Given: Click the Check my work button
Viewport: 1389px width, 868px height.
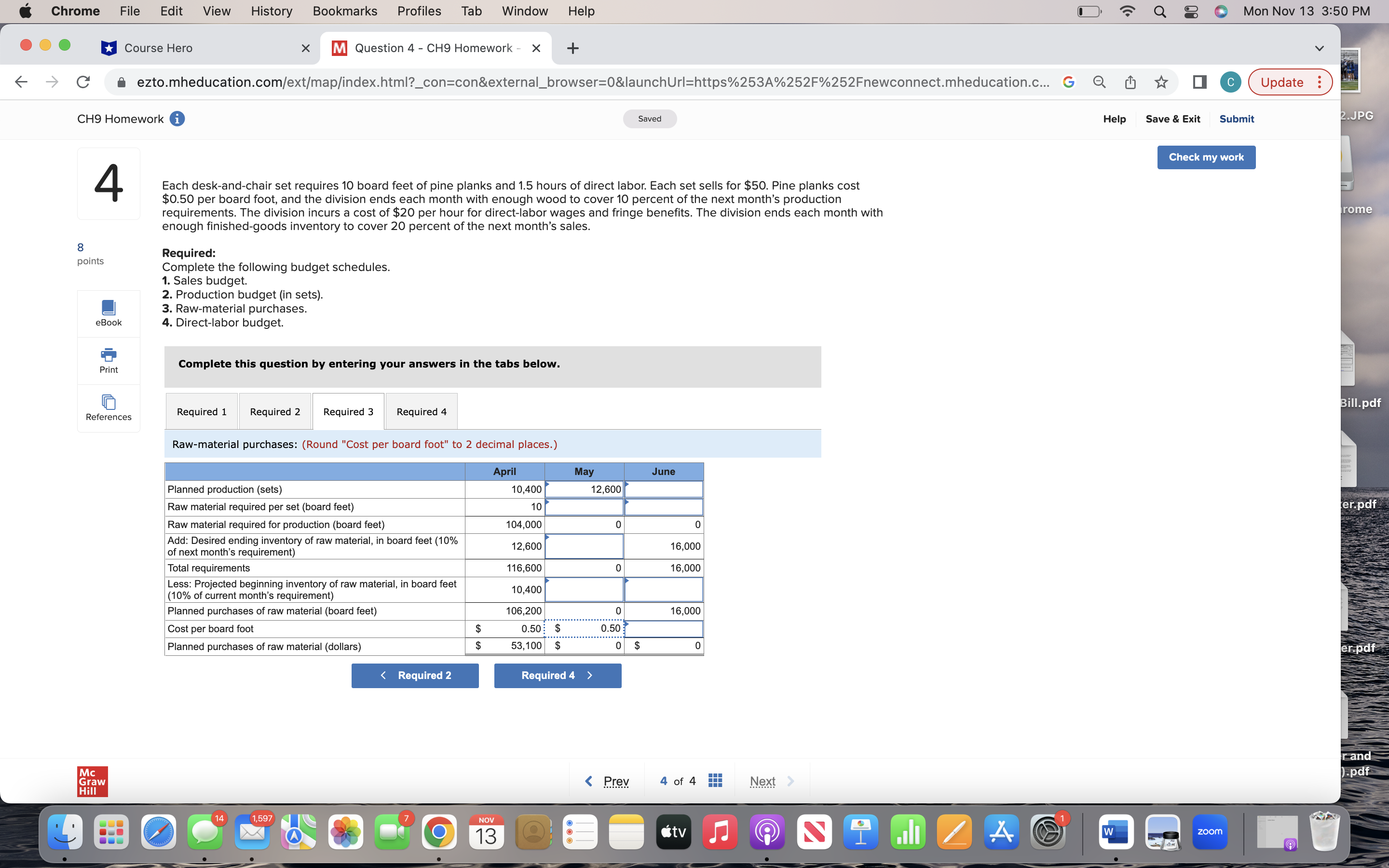Looking at the screenshot, I should coord(1206,157).
